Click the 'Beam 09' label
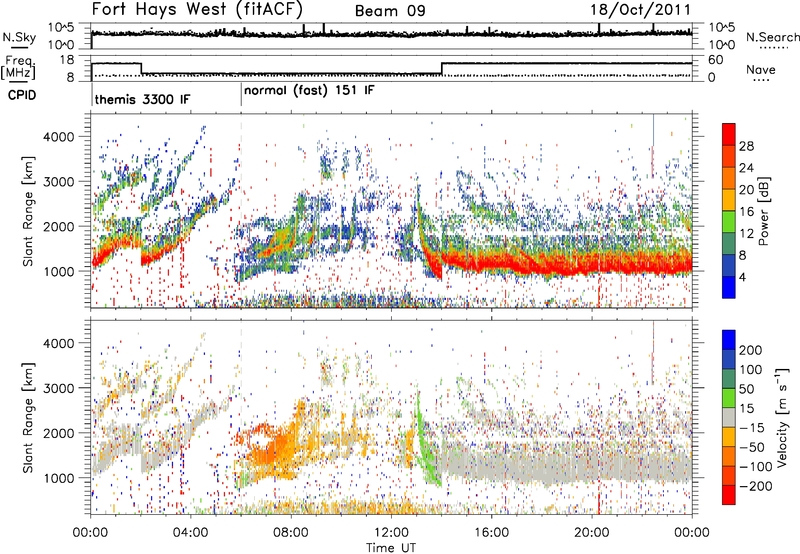The image size is (800, 554). coord(390,11)
